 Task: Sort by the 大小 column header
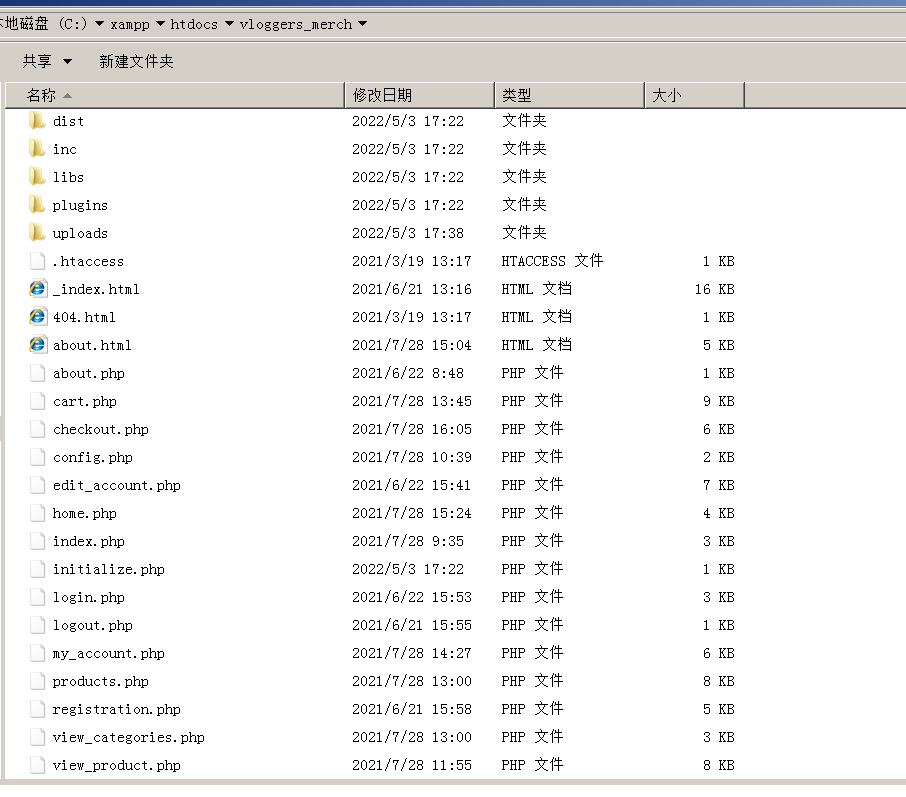coord(694,95)
